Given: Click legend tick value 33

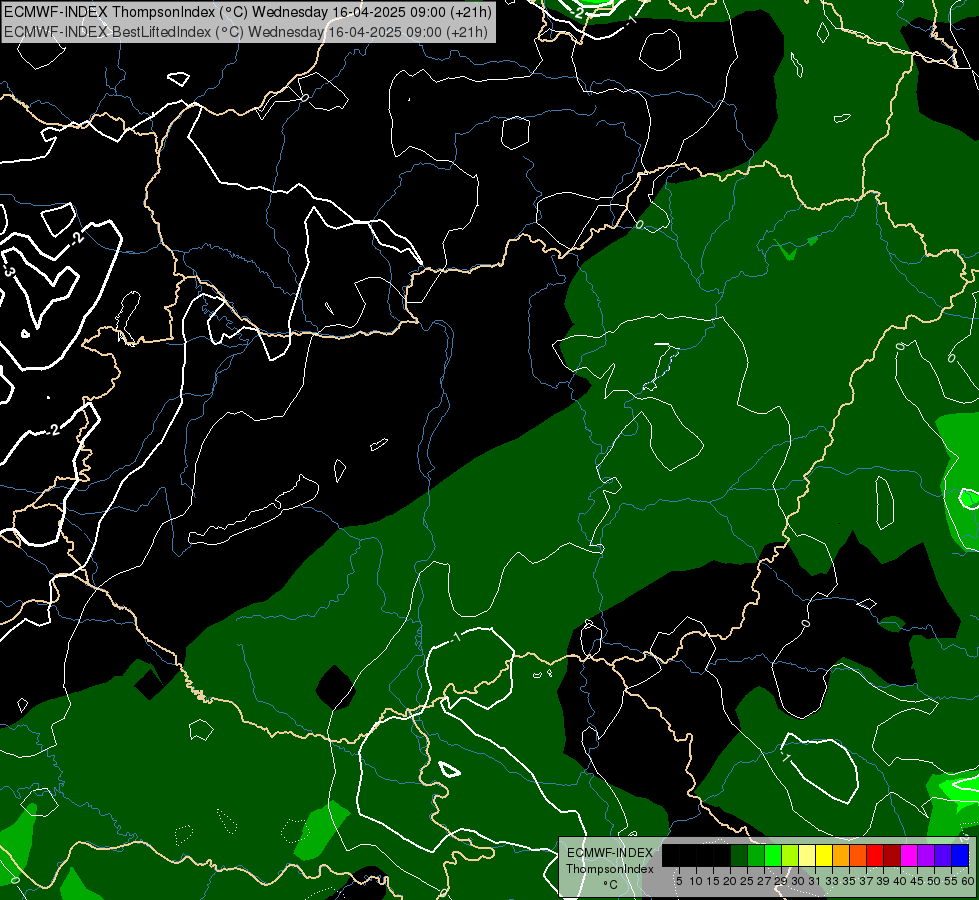Looking at the screenshot, I should pyautogui.click(x=832, y=881).
